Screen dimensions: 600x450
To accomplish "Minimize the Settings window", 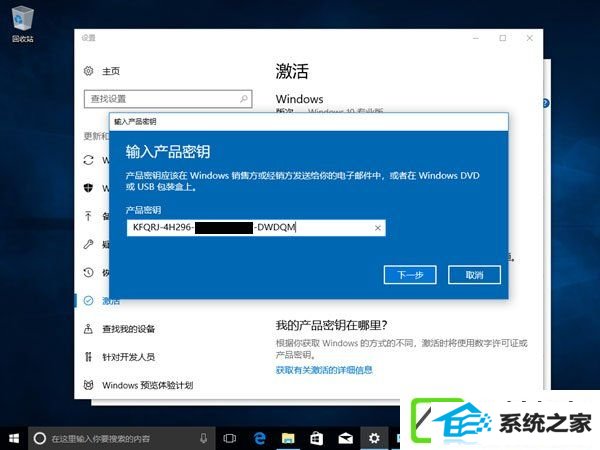I will [476, 38].
